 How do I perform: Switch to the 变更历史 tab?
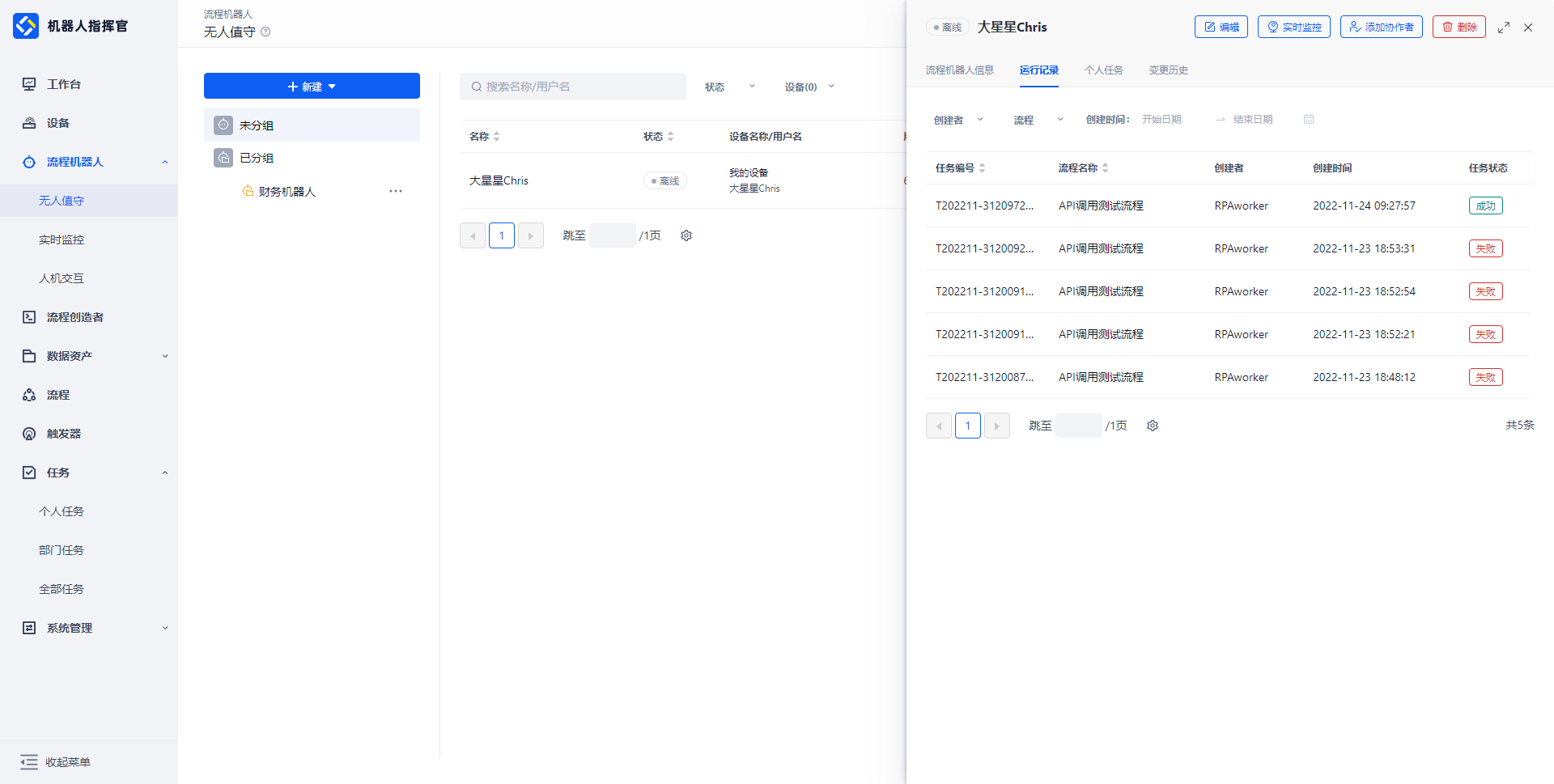coord(1169,70)
